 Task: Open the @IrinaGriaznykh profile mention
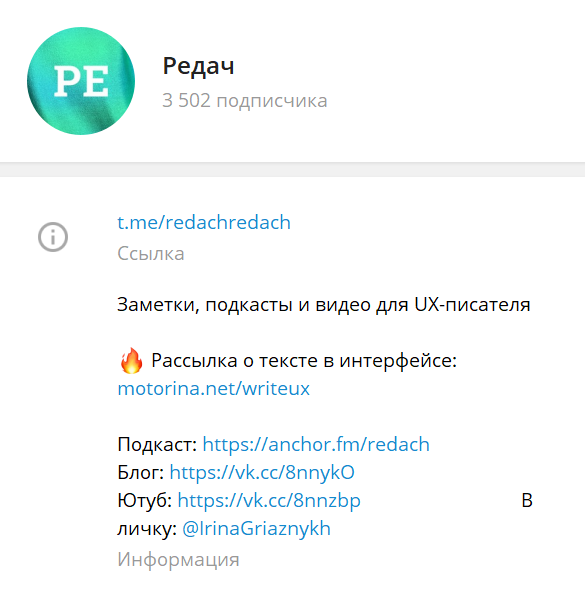(x=256, y=528)
